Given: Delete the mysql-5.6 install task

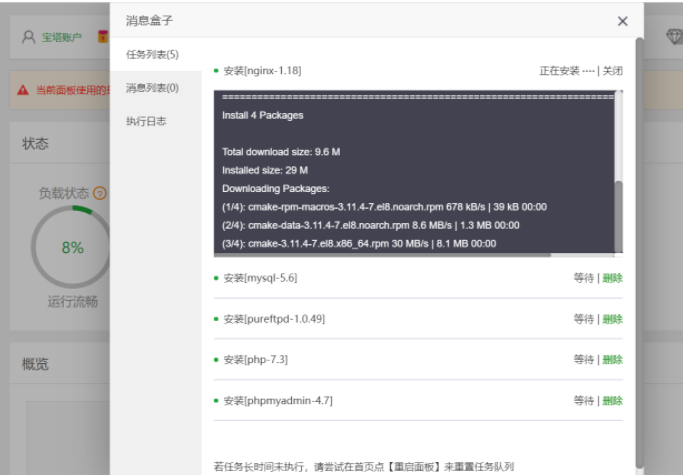Looking at the screenshot, I should point(612,278).
